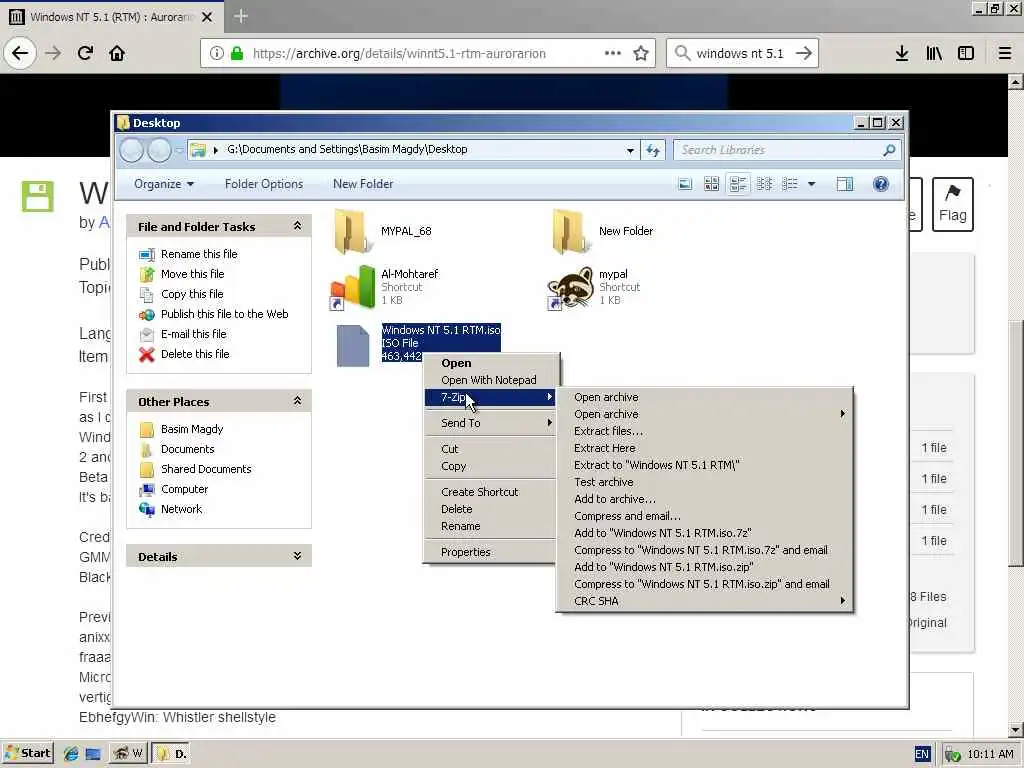
Task: Click Publish this file to the Web
Action: (x=225, y=314)
